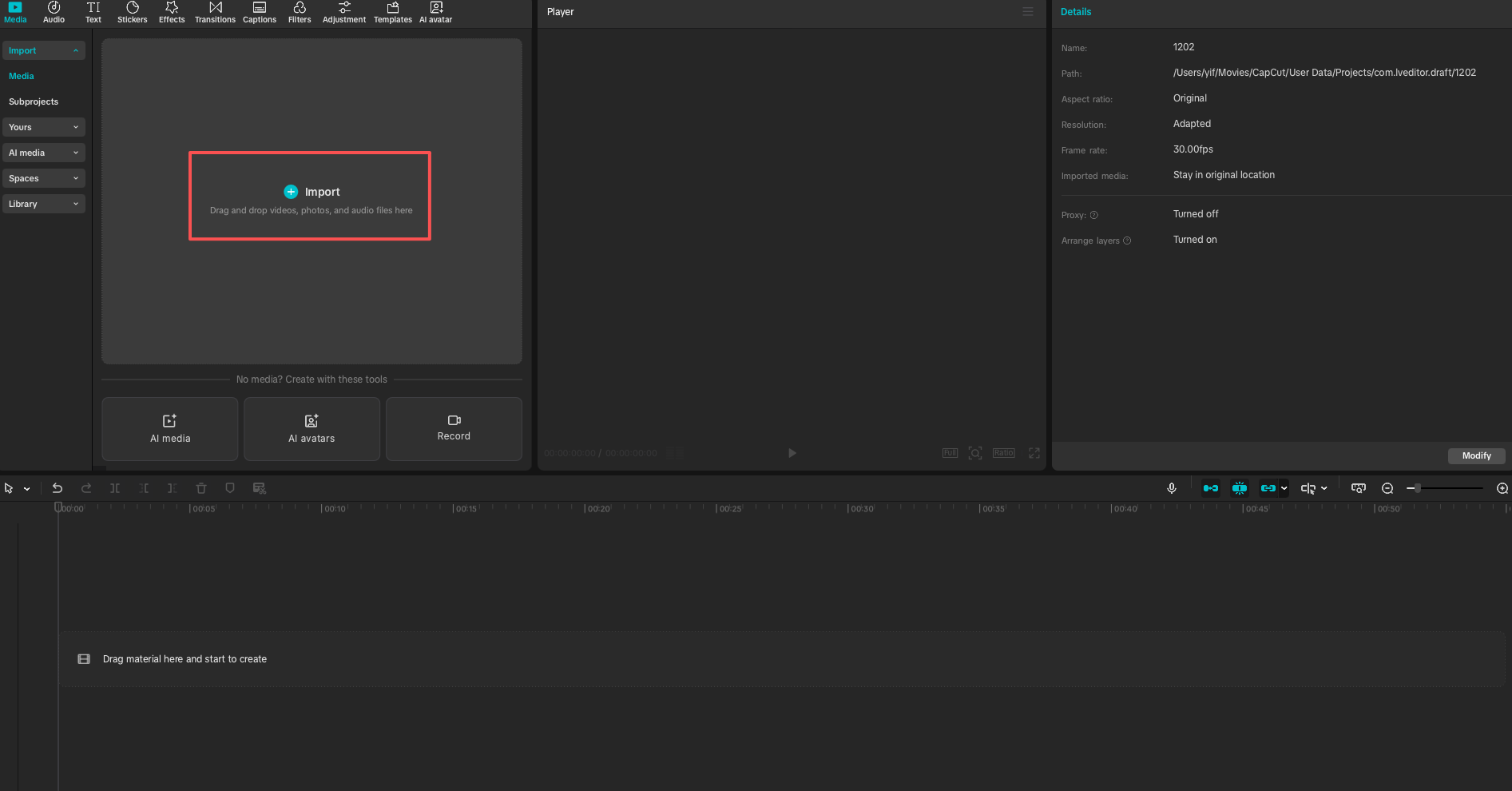Start a voiceover with the microphone icon
This screenshot has width=1512, height=791.
pyautogui.click(x=1172, y=488)
